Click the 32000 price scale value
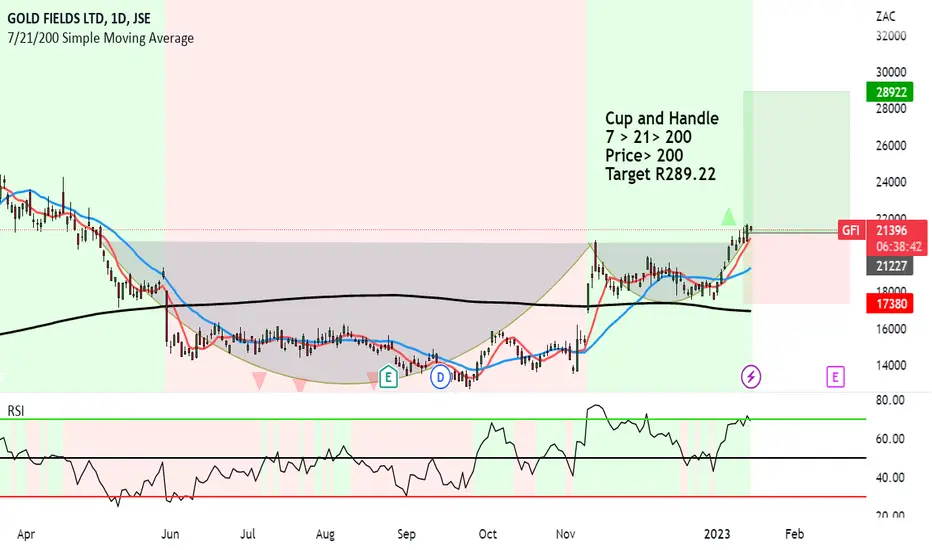The width and height of the screenshot is (932, 550). 891,36
